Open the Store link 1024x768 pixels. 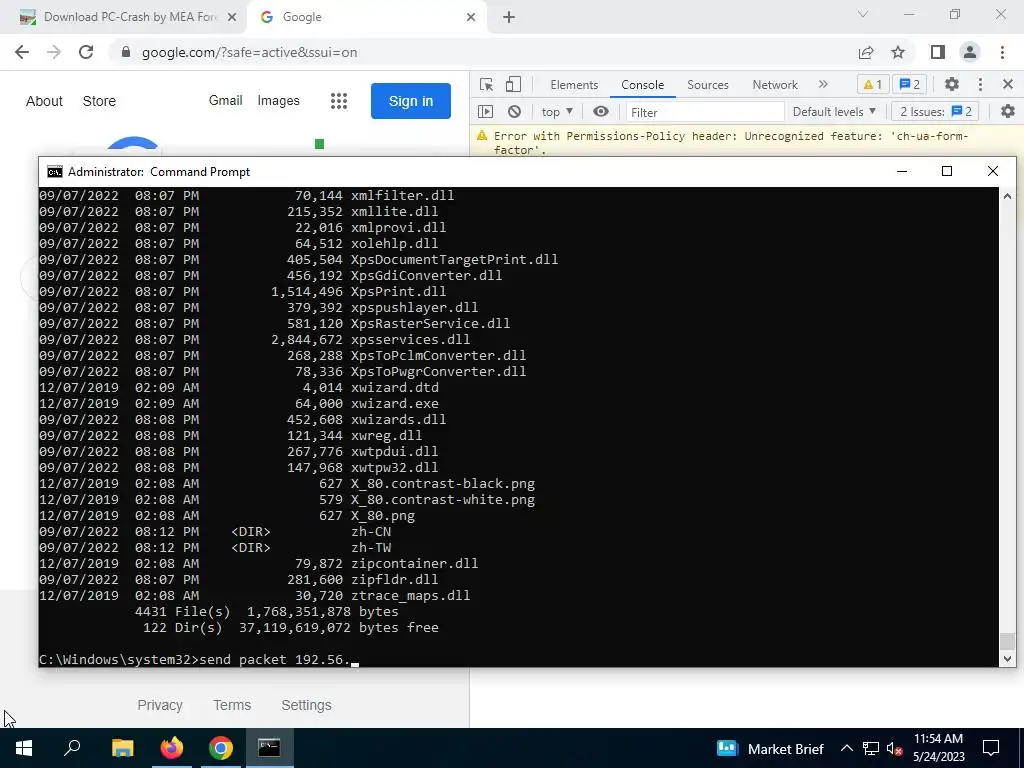tap(99, 101)
